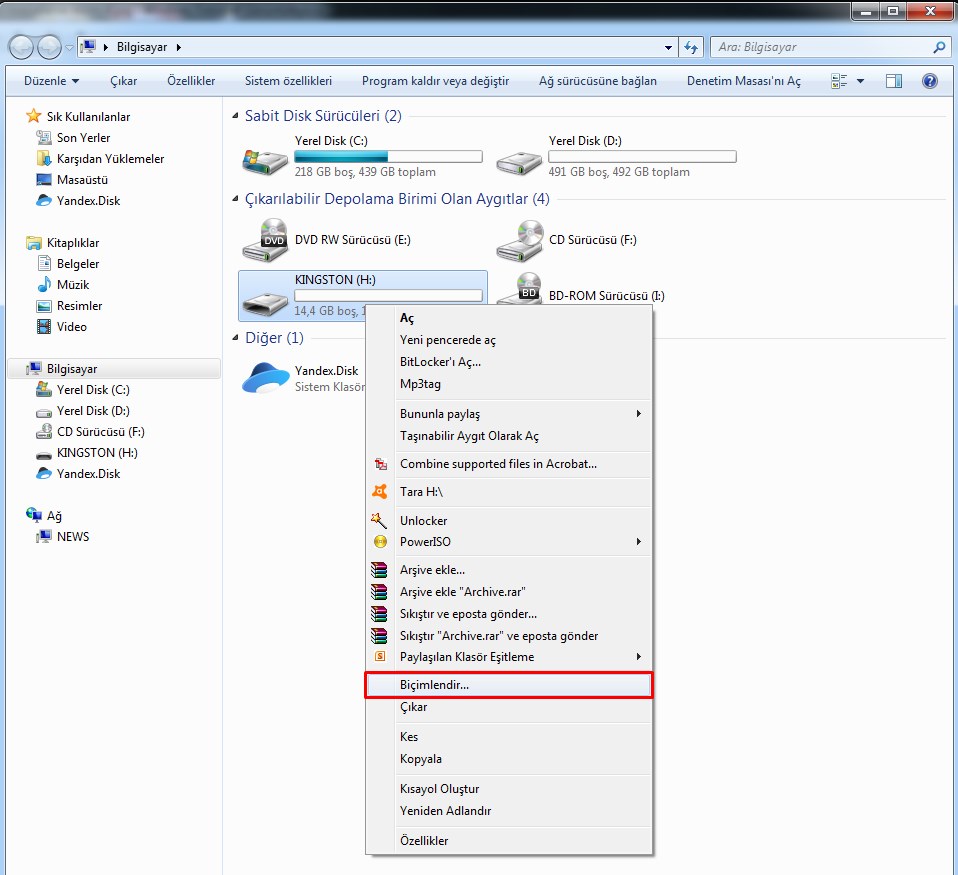
Task: Click Sistem özellikleri toolbar button
Action: (x=288, y=81)
